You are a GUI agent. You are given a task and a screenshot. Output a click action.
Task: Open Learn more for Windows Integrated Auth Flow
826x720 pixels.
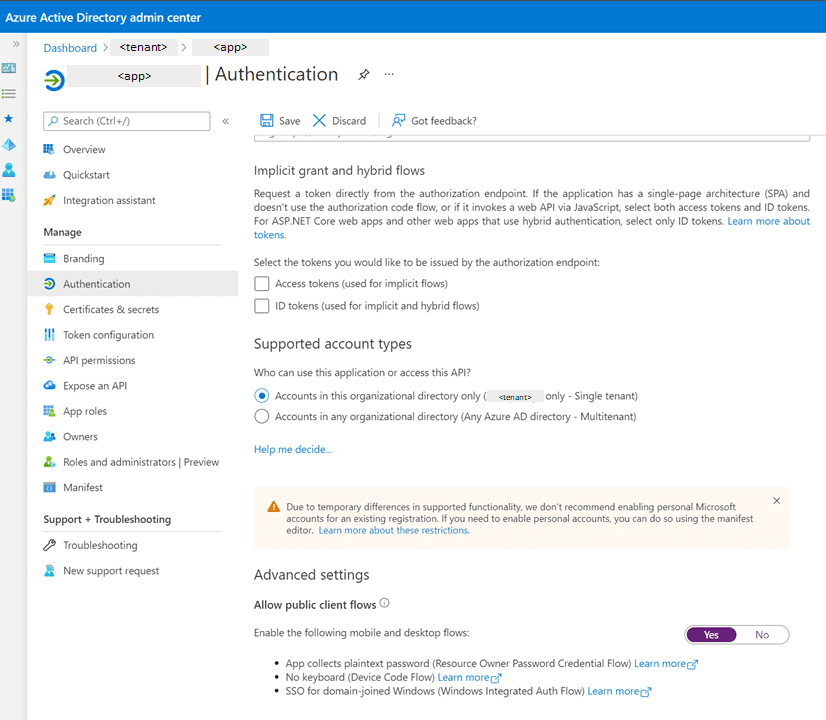(x=620, y=691)
